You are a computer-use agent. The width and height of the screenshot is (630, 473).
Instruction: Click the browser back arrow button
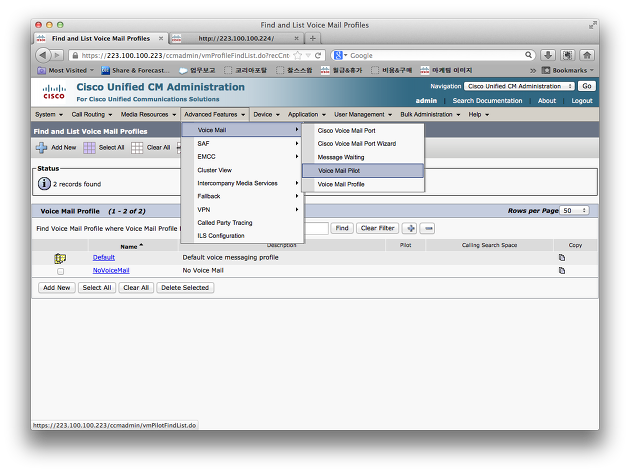pyautogui.click(x=43, y=55)
